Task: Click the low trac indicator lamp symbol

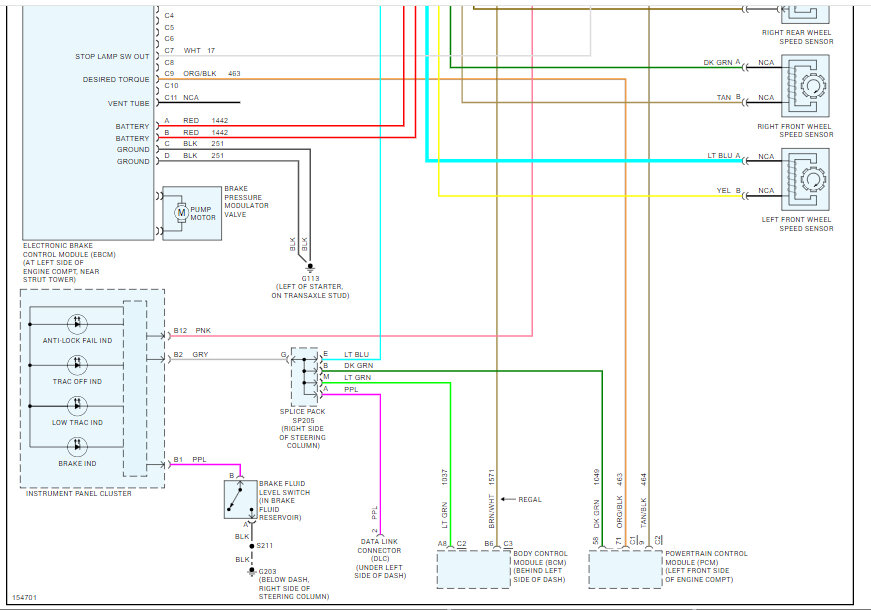Action: click(77, 406)
